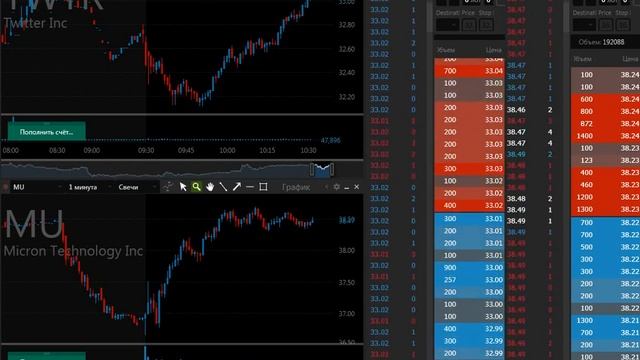Activate the magnifier zoom tool

196,187
